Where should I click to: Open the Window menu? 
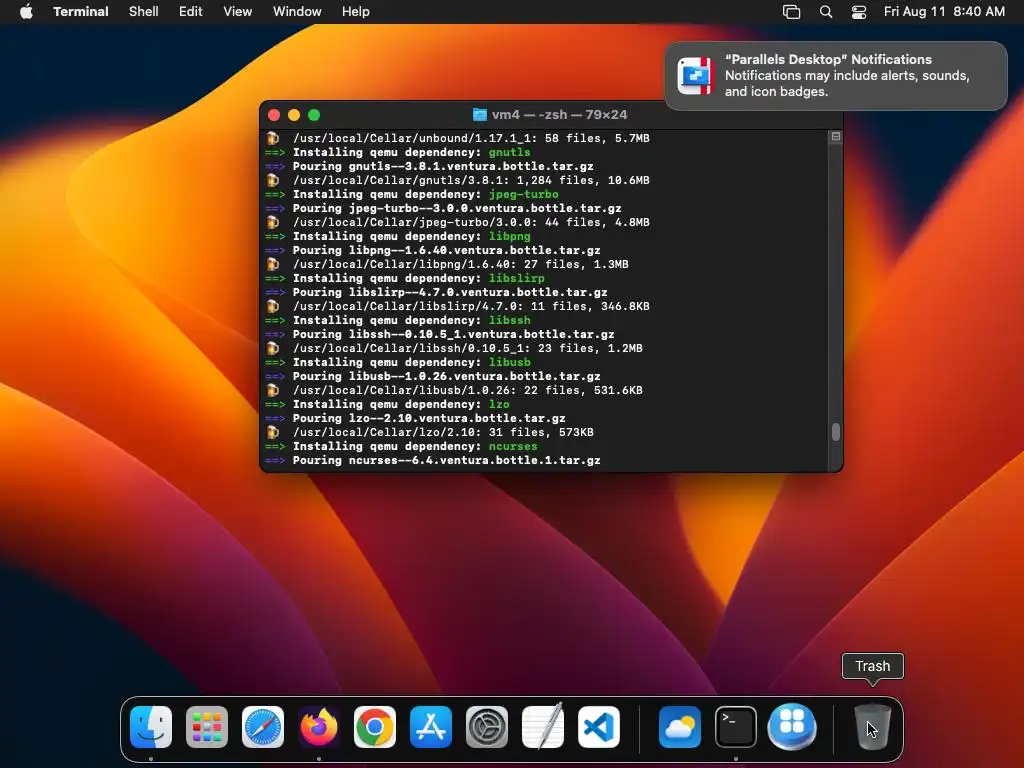tap(297, 12)
